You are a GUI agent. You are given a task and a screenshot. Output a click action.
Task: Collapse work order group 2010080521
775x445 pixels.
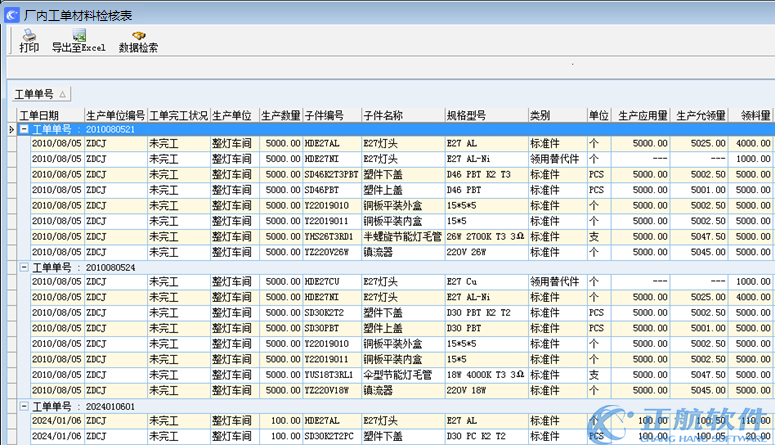(24, 129)
